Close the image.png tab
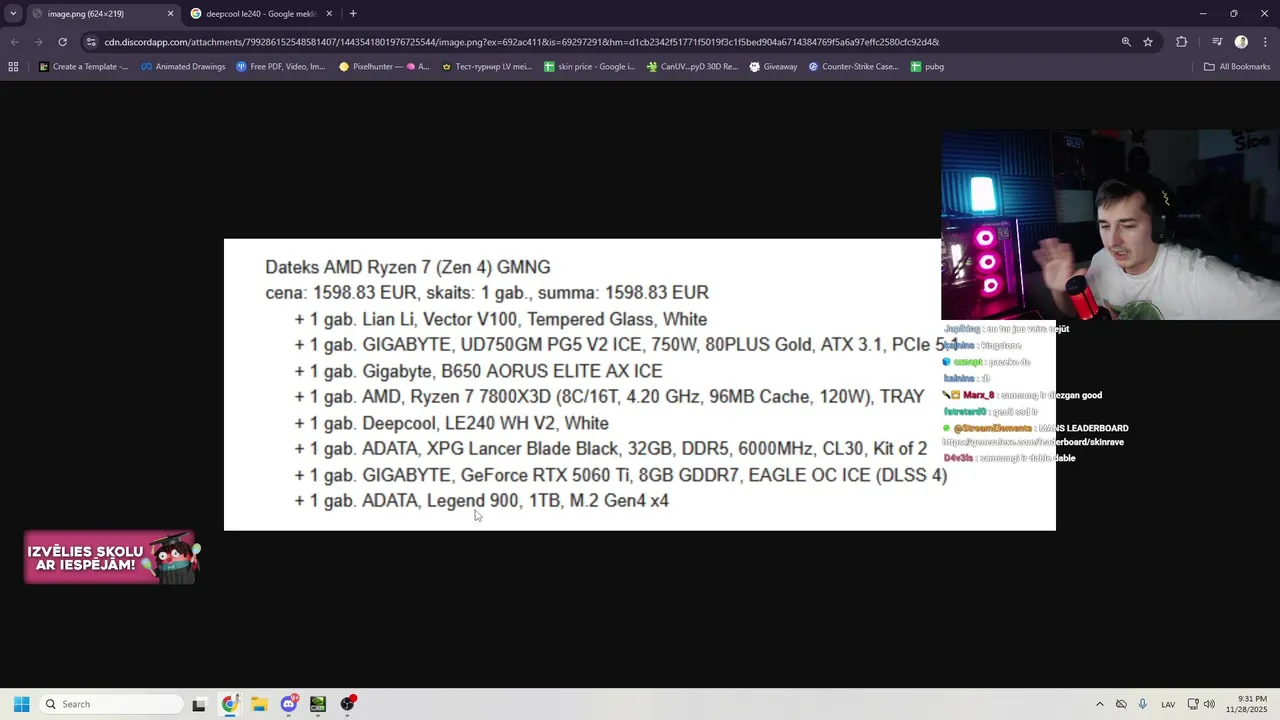Viewport: 1280px width, 720px height. click(170, 14)
